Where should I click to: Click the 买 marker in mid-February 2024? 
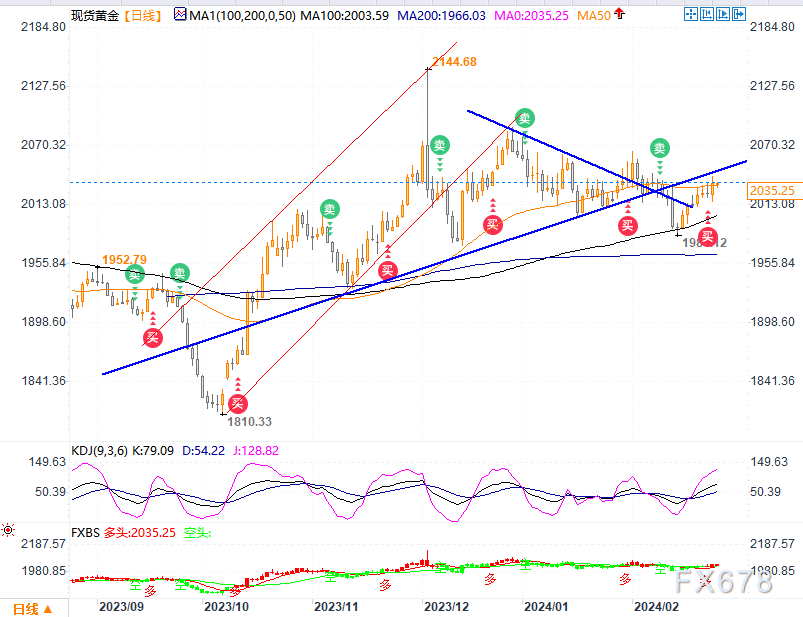[707, 237]
